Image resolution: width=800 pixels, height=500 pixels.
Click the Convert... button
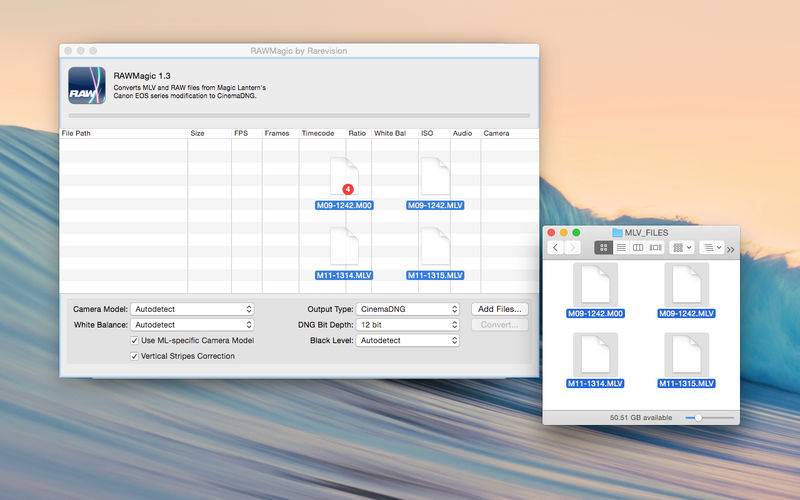tap(499, 324)
